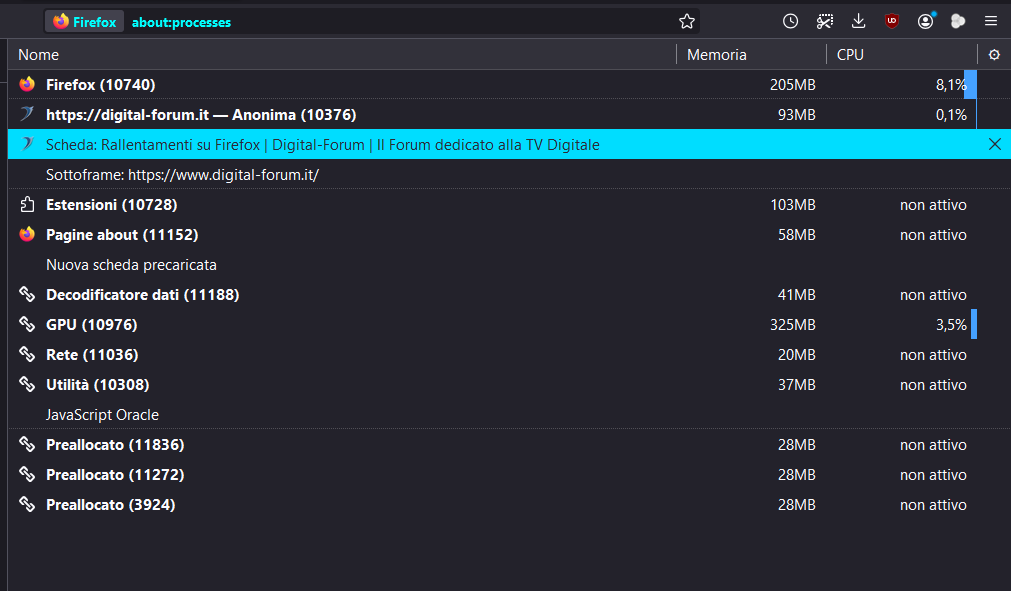Close the Rallentamenti su Firefox tab row
The height and width of the screenshot is (591, 1011).
[995, 144]
